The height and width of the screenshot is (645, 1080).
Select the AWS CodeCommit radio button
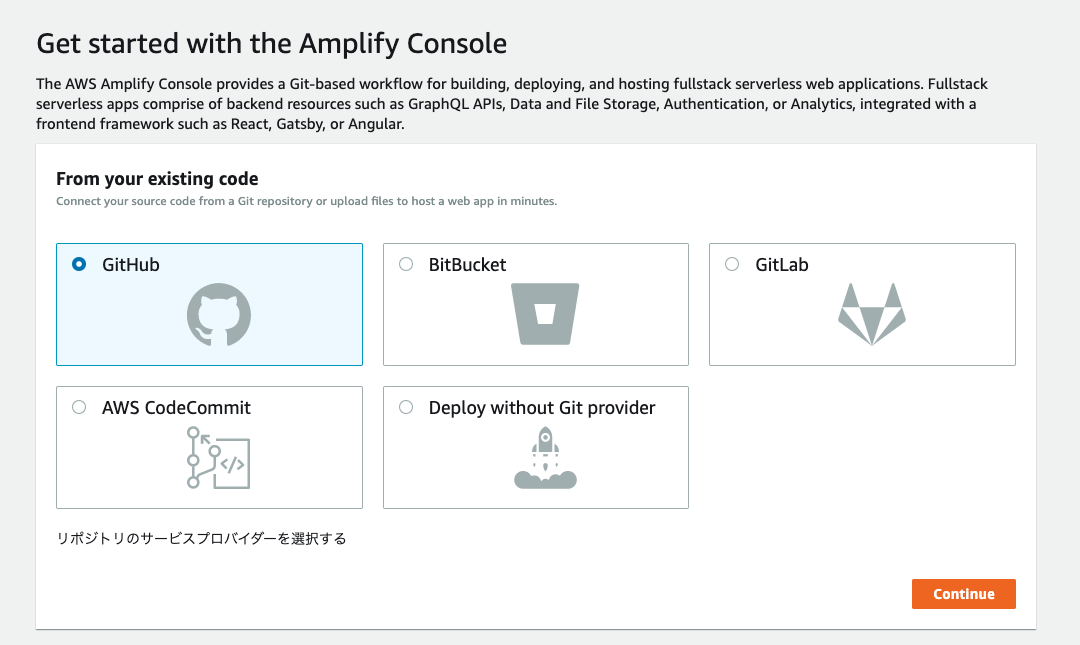[x=79, y=407]
